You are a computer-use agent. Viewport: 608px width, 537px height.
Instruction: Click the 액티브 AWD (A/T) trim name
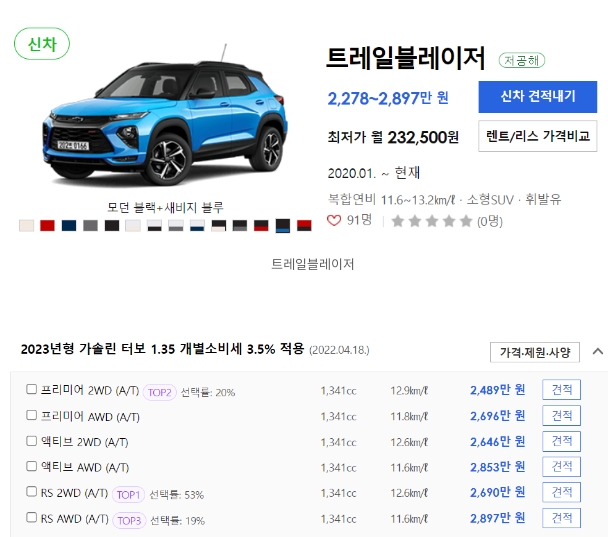coord(85,467)
